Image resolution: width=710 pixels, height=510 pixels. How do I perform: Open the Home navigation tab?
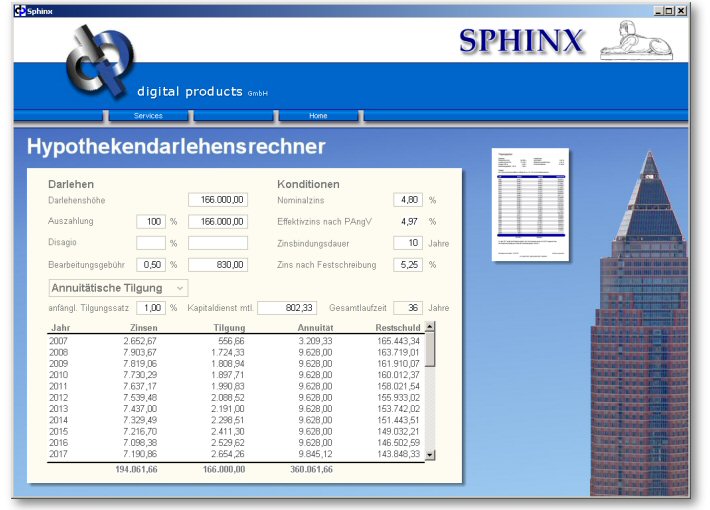tap(318, 116)
